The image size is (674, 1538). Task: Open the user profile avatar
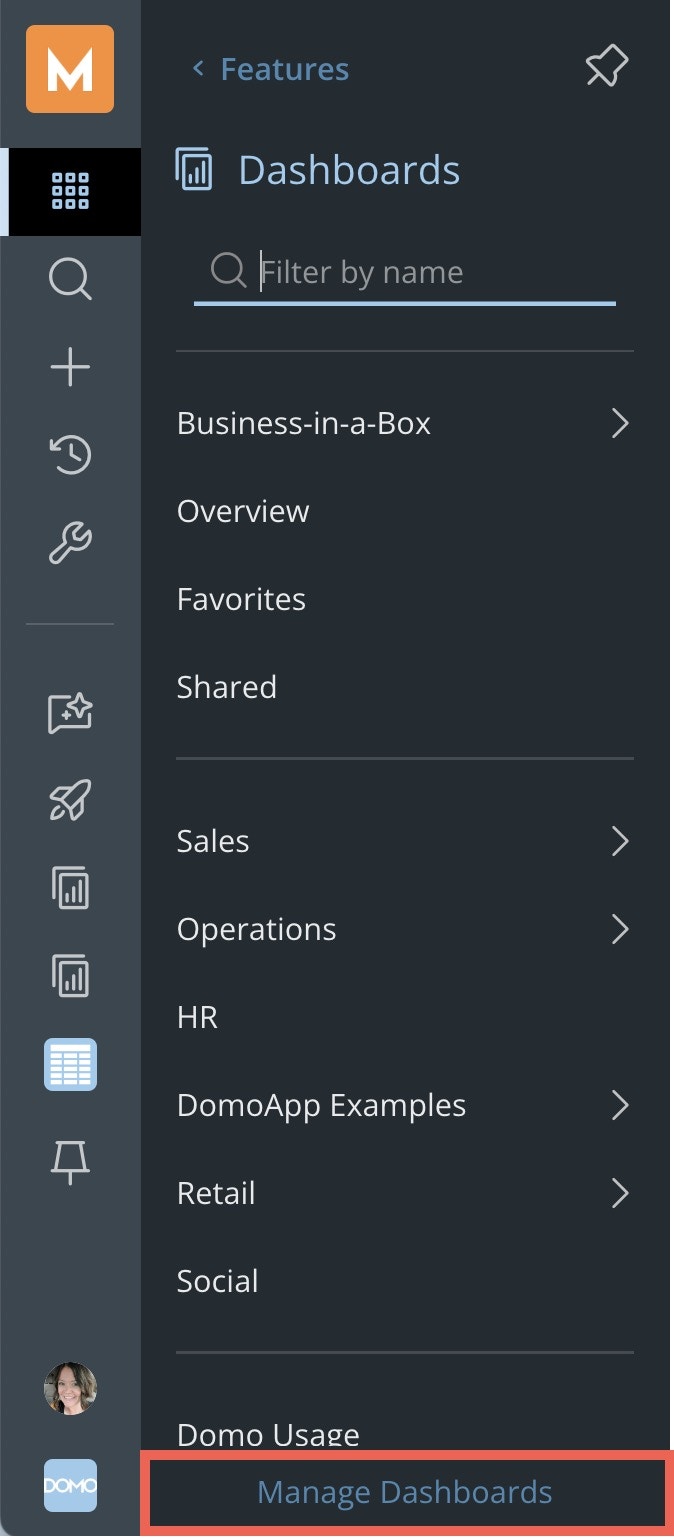(x=70, y=1389)
